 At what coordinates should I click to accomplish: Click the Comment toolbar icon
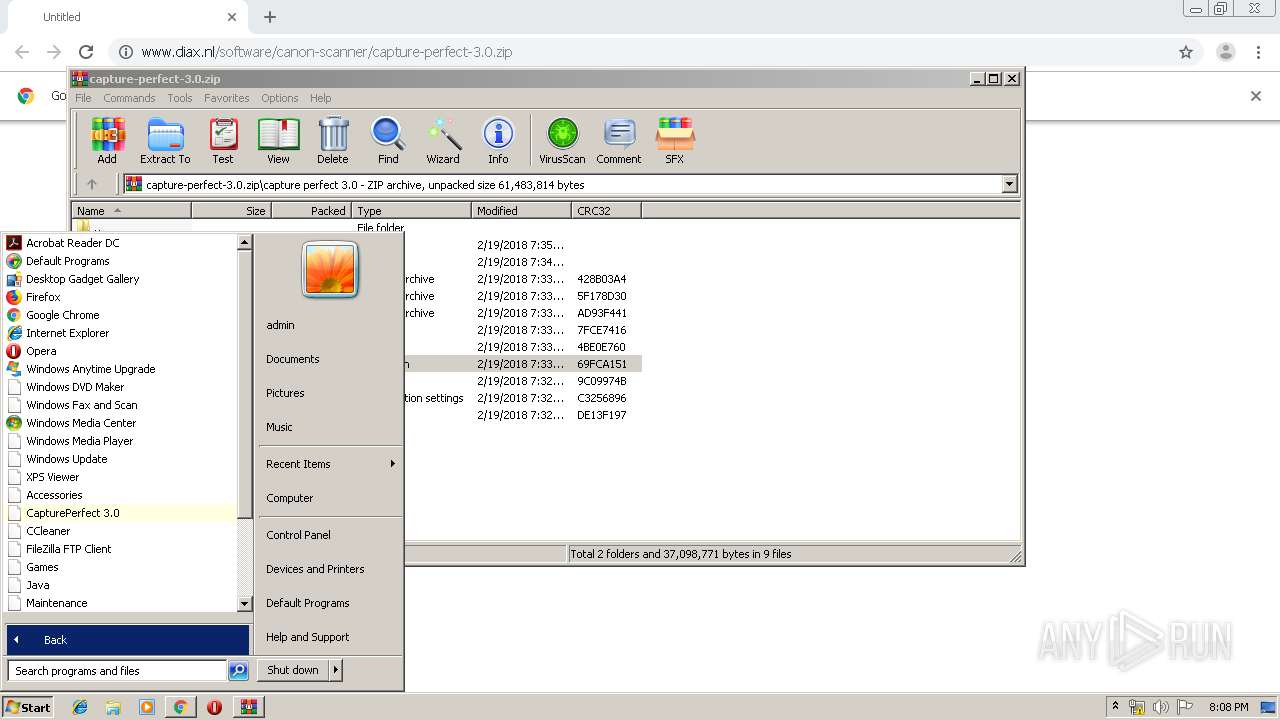[619, 140]
